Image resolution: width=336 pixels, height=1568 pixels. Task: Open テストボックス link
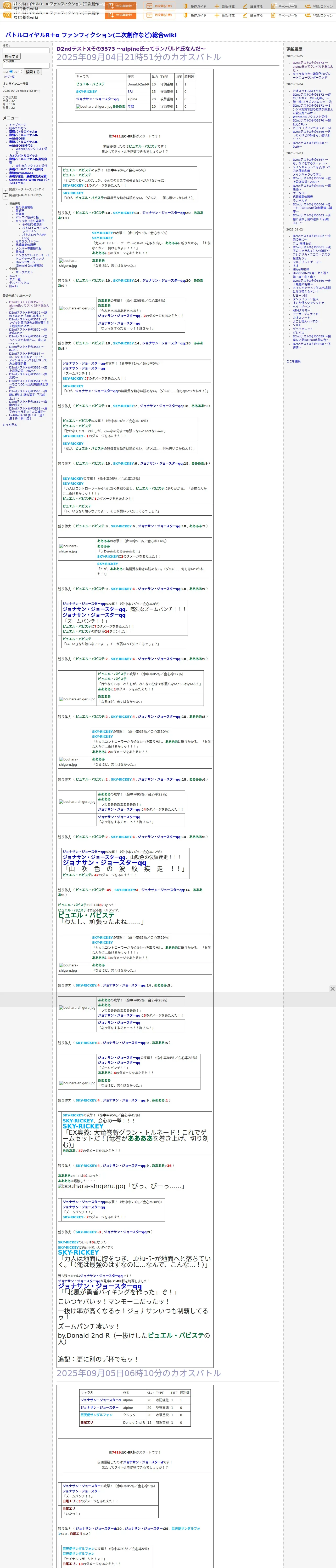pyautogui.click(x=19, y=283)
